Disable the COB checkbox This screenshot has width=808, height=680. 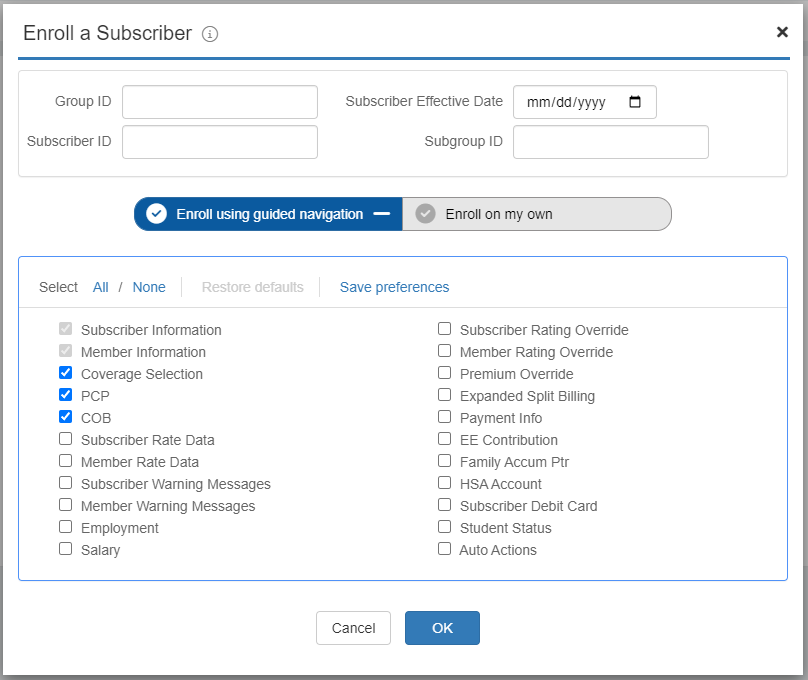pyautogui.click(x=66, y=417)
